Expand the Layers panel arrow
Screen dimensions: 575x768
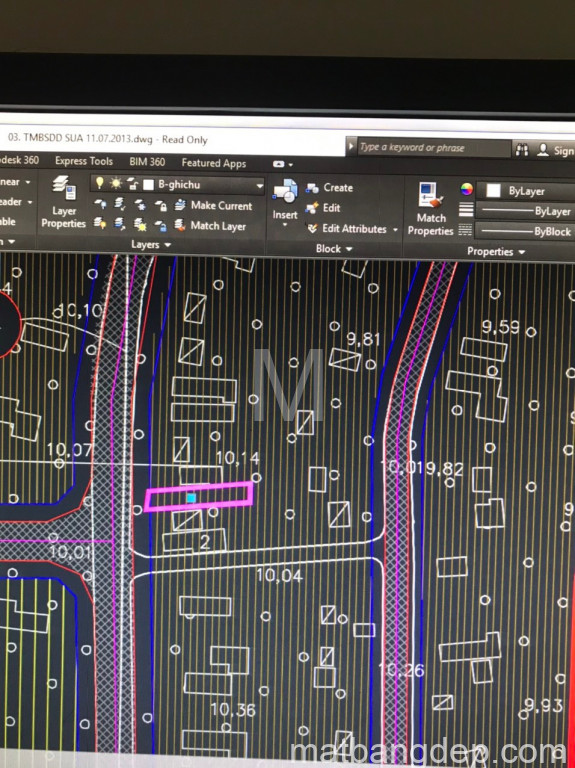click(x=168, y=244)
